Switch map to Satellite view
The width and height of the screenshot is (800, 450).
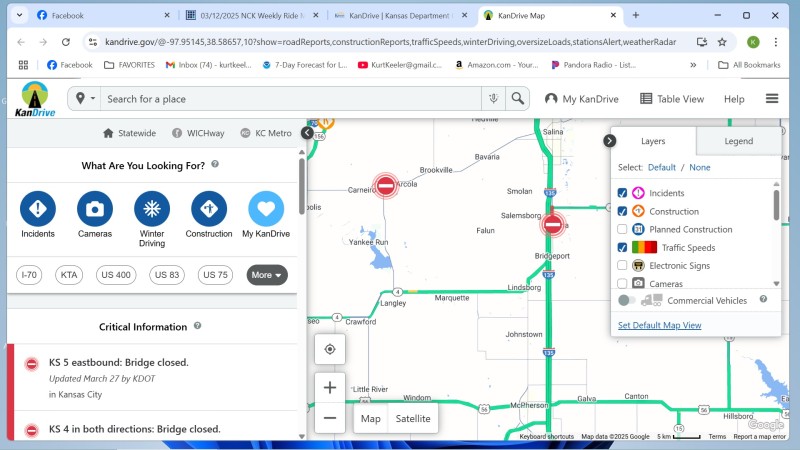tap(413, 418)
